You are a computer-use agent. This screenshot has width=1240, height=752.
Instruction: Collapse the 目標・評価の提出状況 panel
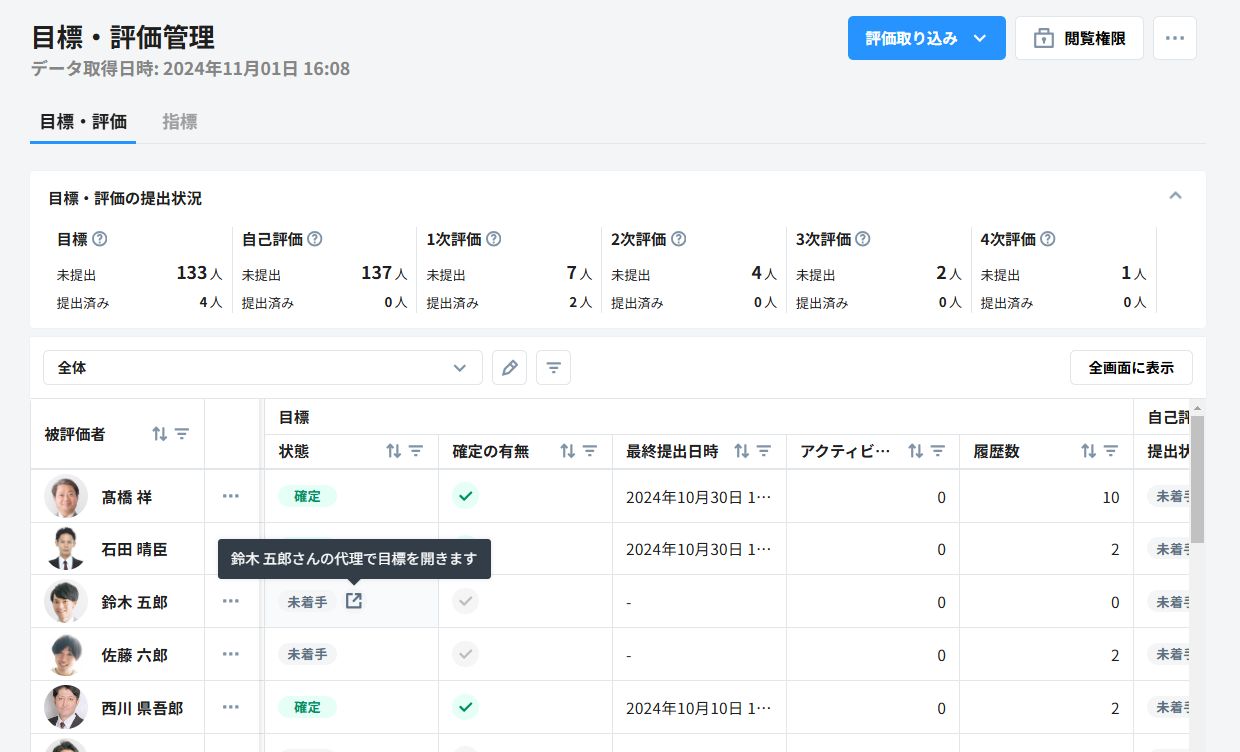pos(1176,196)
